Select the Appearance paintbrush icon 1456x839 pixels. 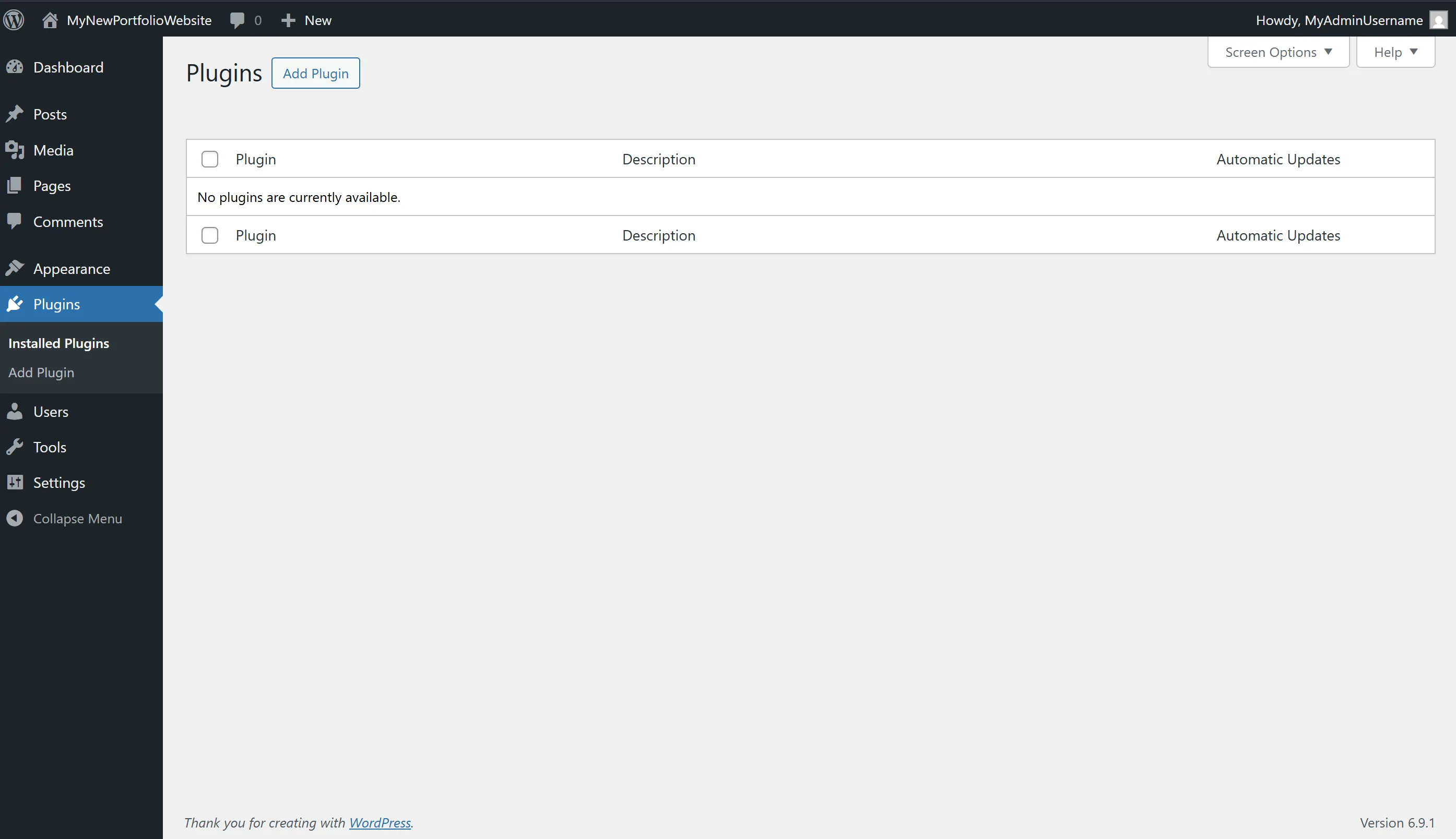[16, 269]
